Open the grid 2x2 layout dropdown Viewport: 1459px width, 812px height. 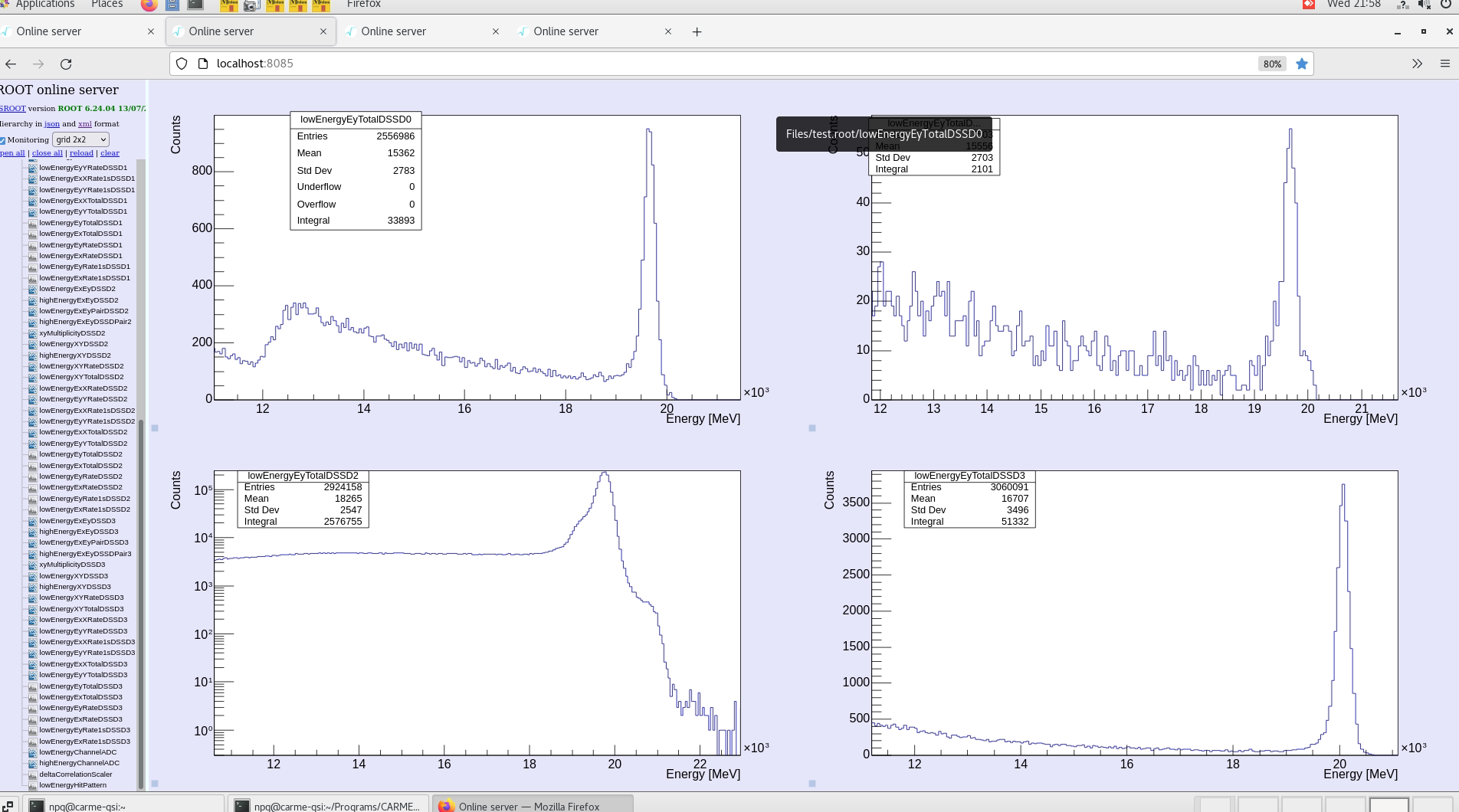(x=80, y=139)
